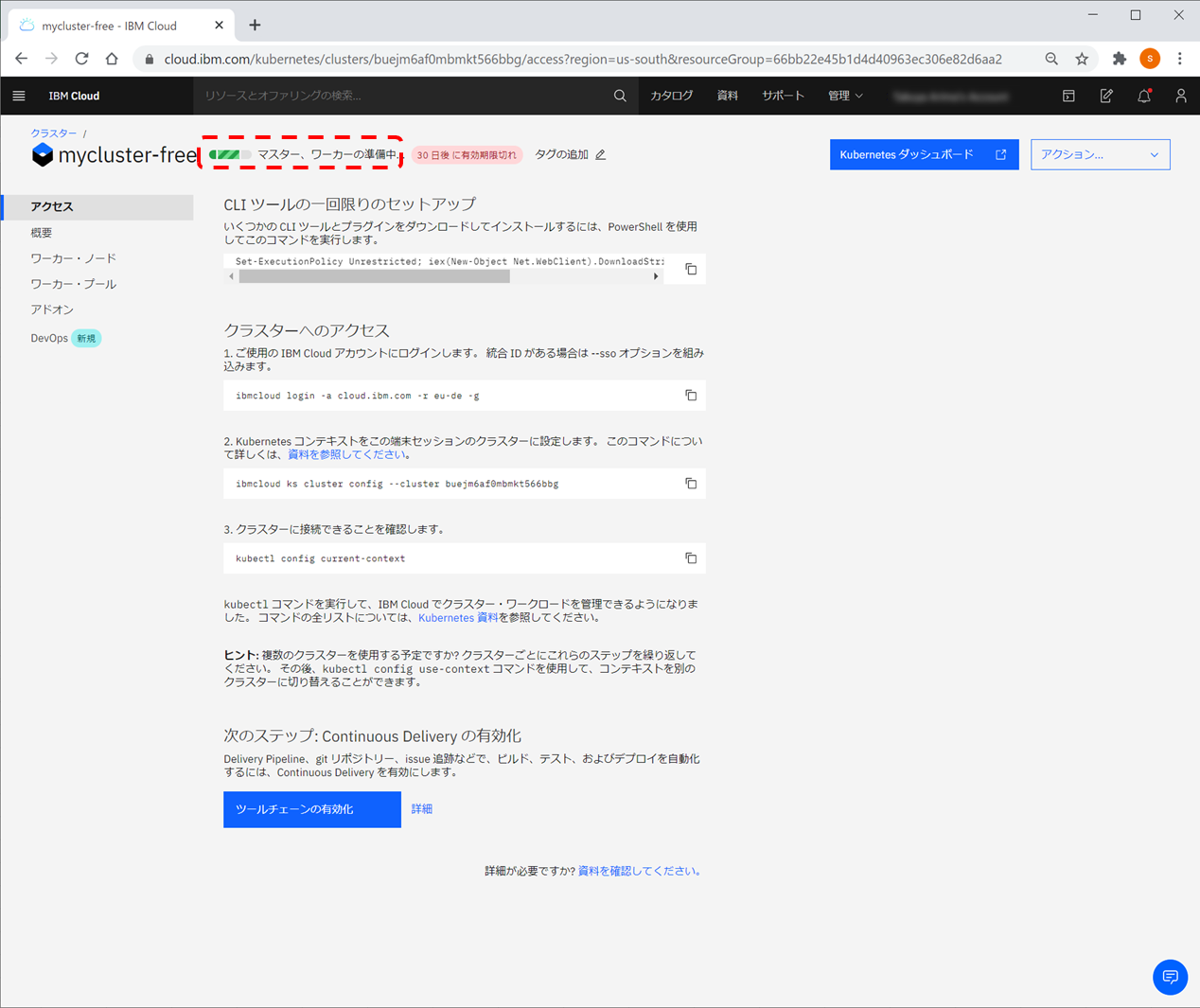Image resolution: width=1200 pixels, height=1008 pixels.
Task: Click the zoom magnifier in address bar
Action: 1051,59
